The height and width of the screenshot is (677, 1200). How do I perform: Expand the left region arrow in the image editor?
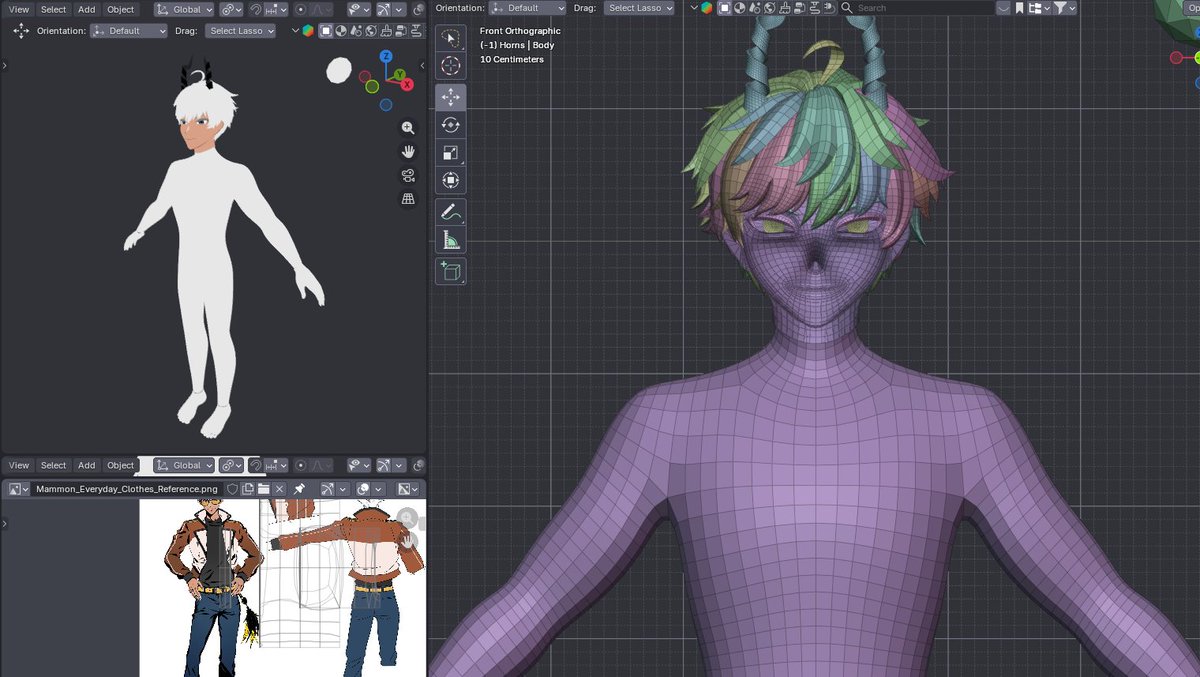pos(5,522)
